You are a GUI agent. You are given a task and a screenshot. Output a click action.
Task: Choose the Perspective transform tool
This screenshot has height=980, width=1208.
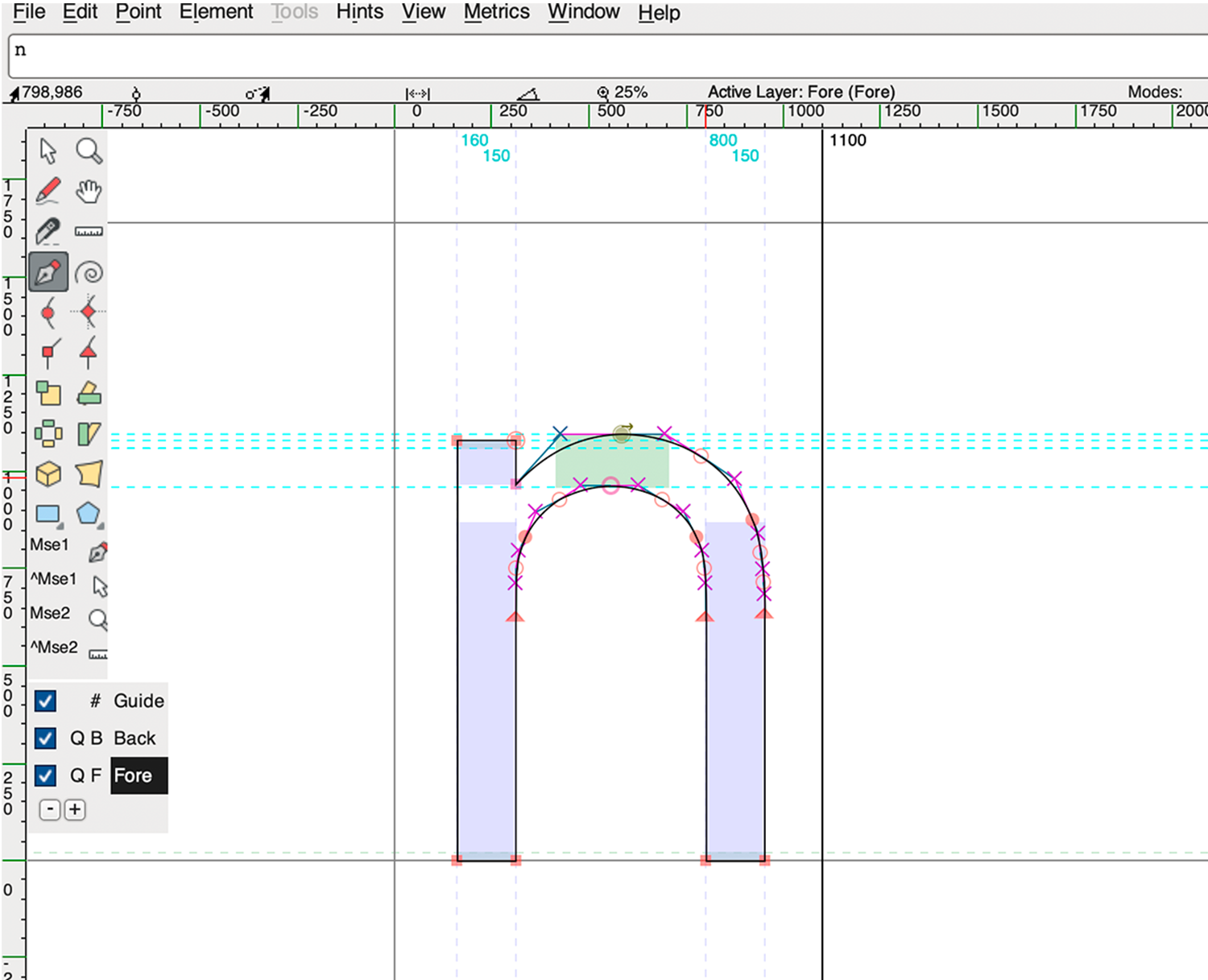click(x=89, y=473)
